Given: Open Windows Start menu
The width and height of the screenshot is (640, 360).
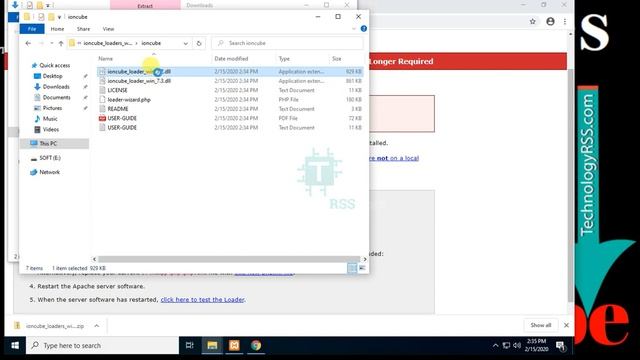Looking at the screenshot, I should point(15,345).
